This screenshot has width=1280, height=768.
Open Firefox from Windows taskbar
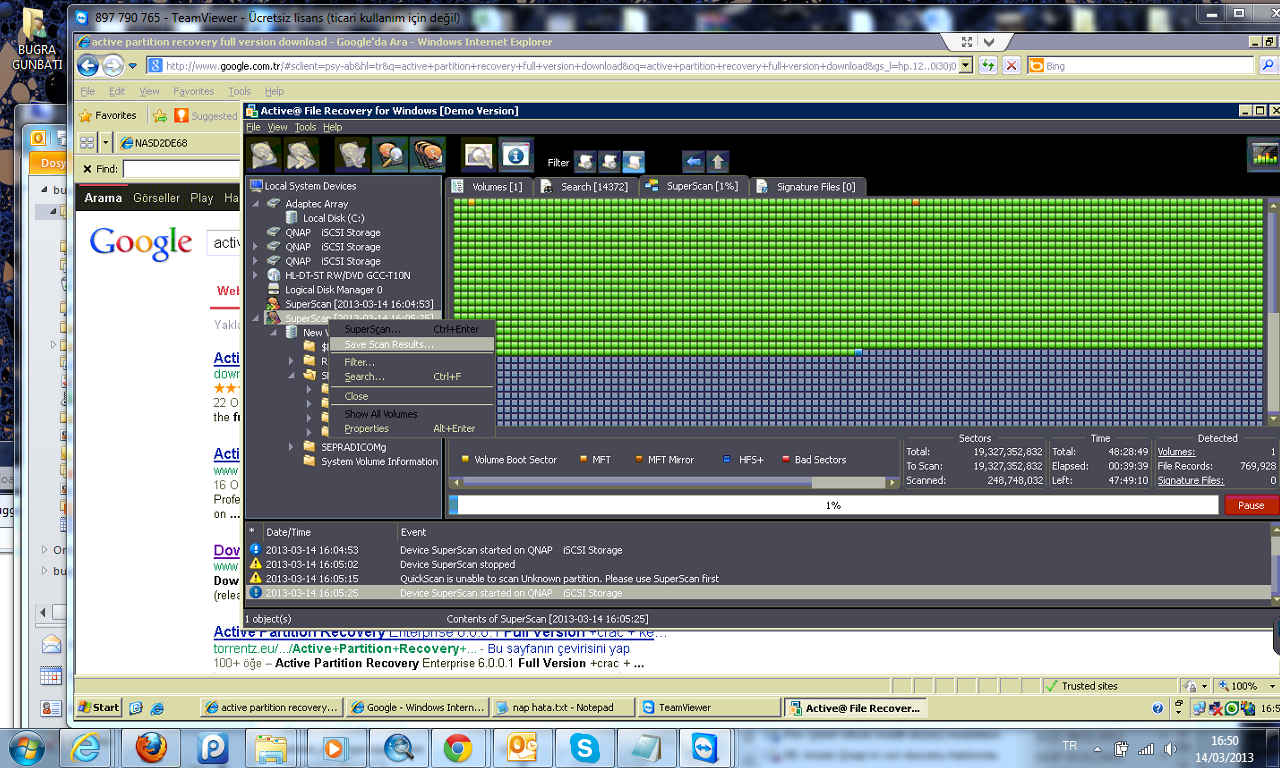(151, 748)
